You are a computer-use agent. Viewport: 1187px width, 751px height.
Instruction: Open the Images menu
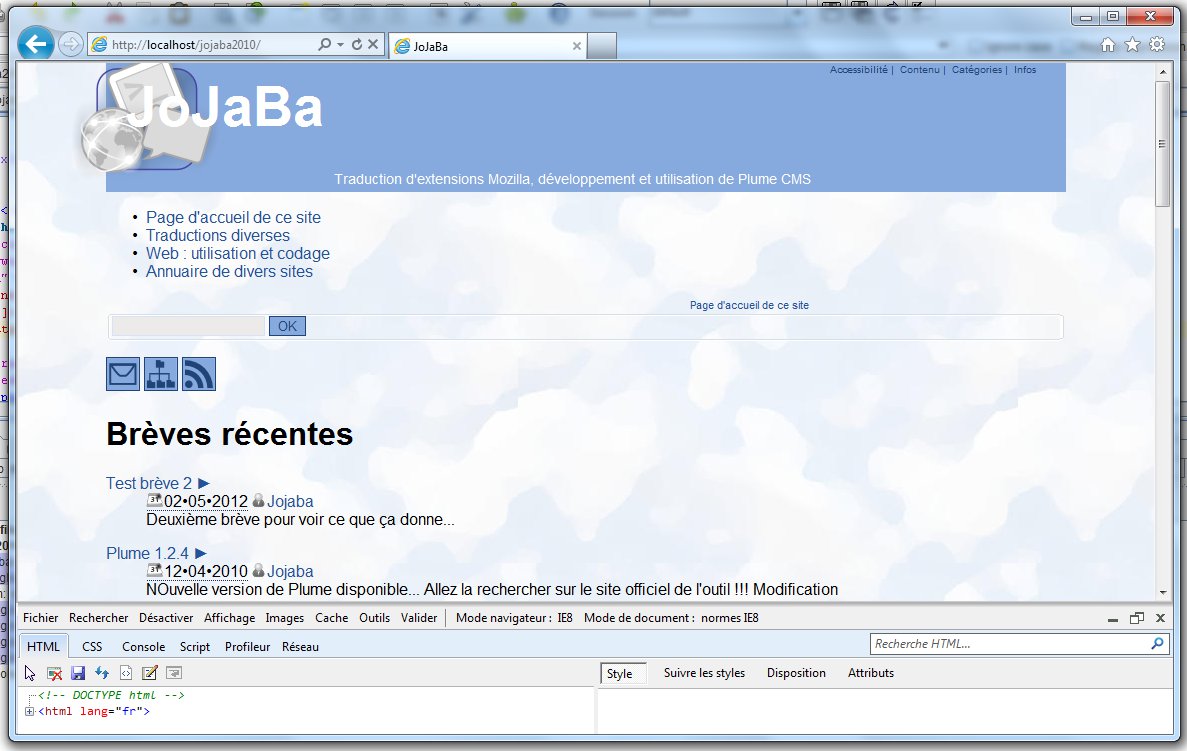pos(285,618)
